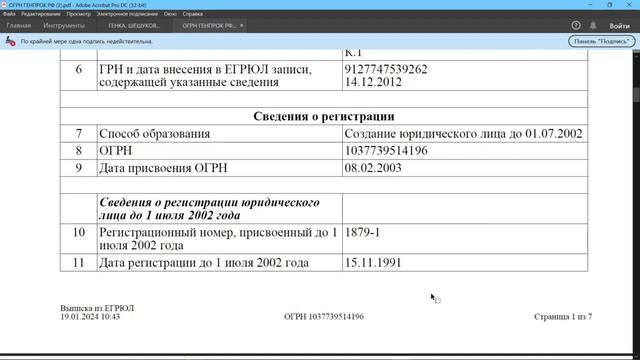Click the vertical scrollbar thumb

pos(636,95)
